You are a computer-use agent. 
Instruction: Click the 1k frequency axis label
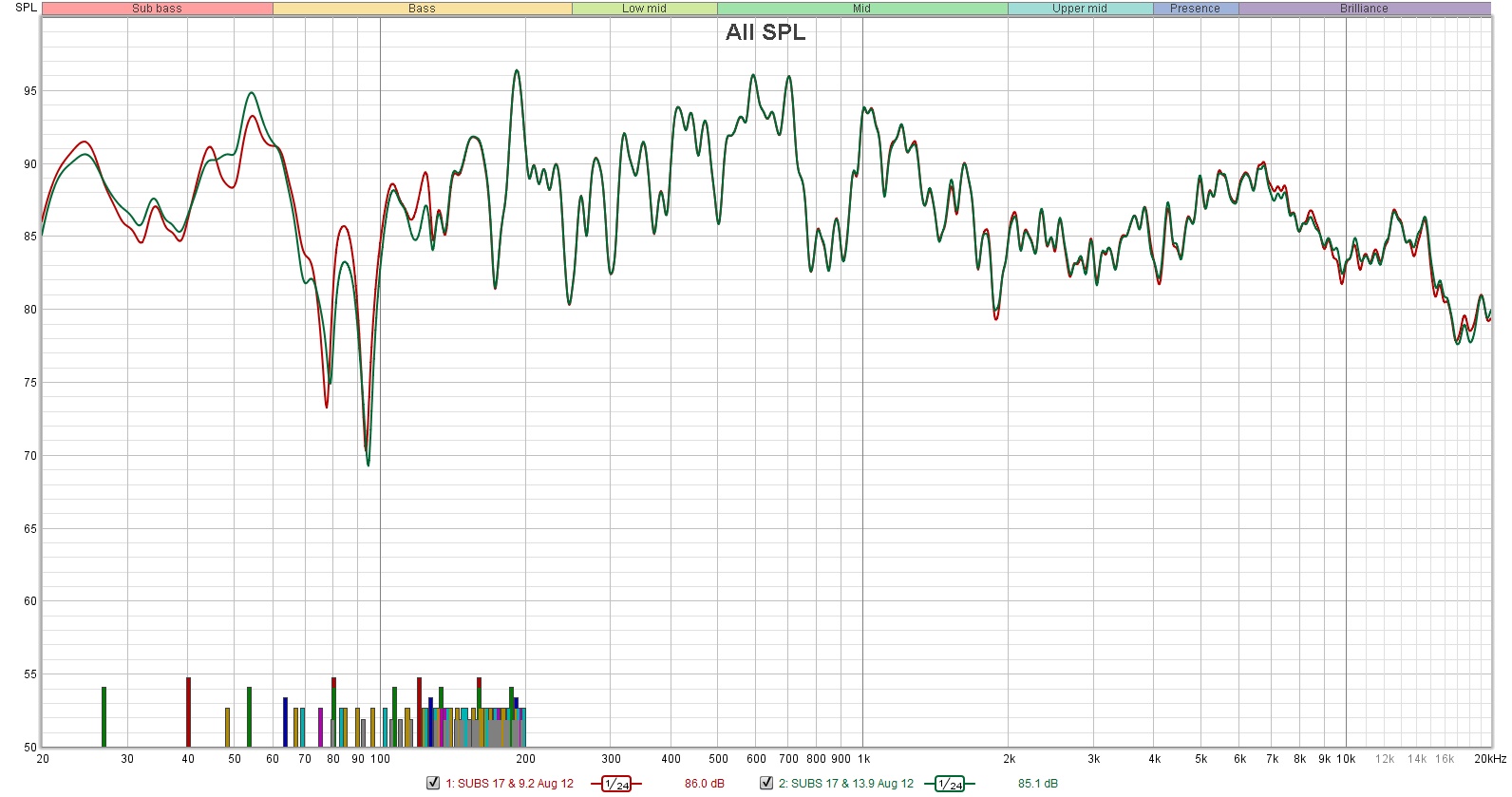pyautogui.click(x=863, y=759)
